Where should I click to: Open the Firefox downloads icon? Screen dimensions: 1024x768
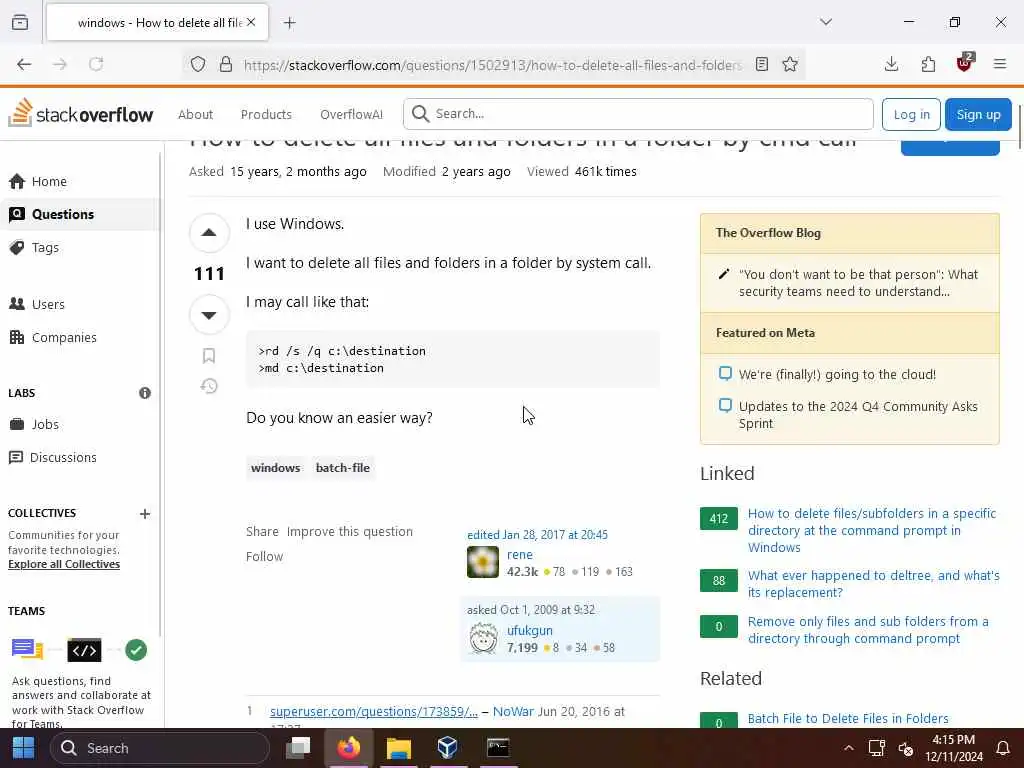pyautogui.click(x=891, y=64)
